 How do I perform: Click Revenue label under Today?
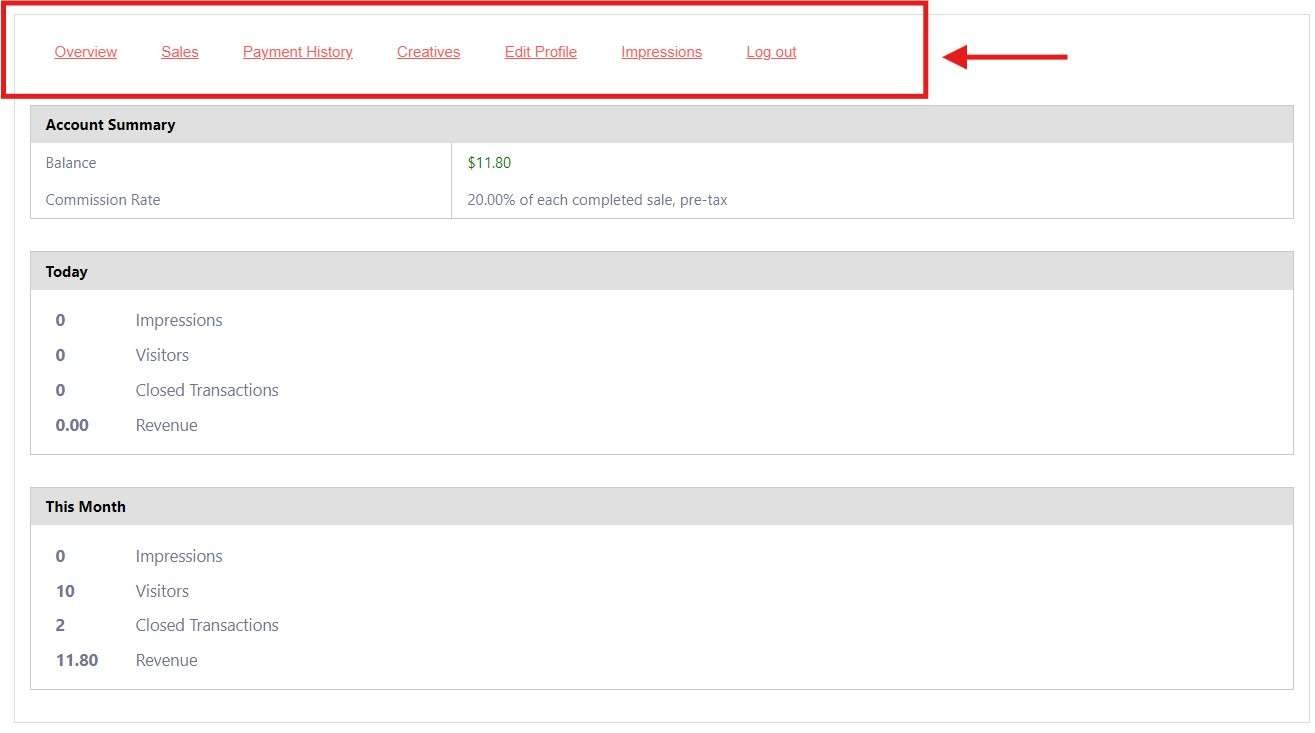point(166,425)
